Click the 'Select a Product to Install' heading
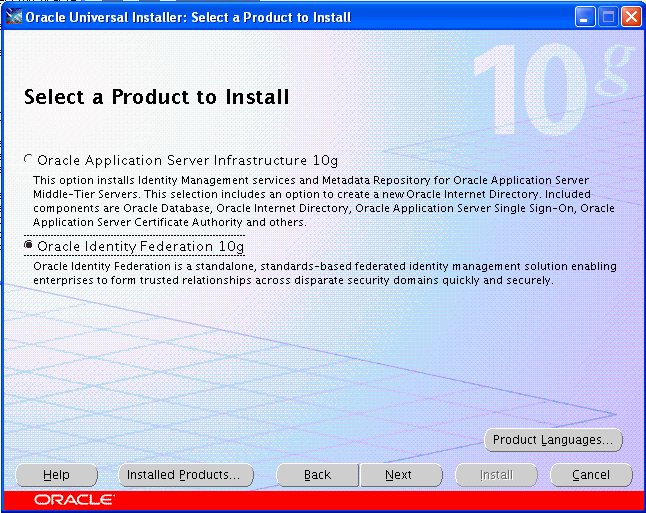The height and width of the screenshot is (513, 646). pos(157,97)
